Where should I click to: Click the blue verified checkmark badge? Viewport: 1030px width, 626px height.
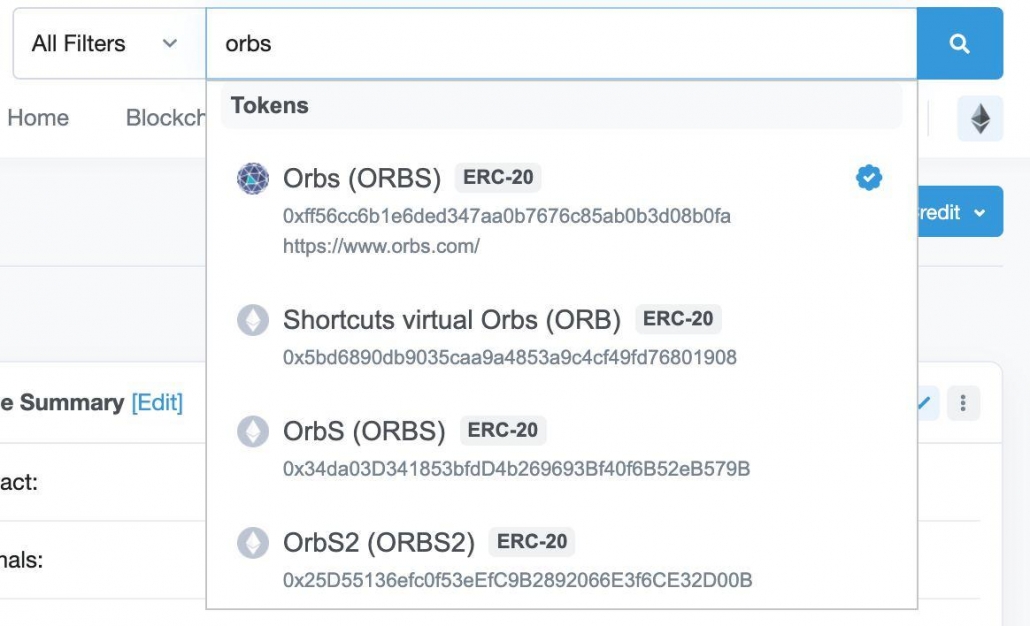[868, 177]
